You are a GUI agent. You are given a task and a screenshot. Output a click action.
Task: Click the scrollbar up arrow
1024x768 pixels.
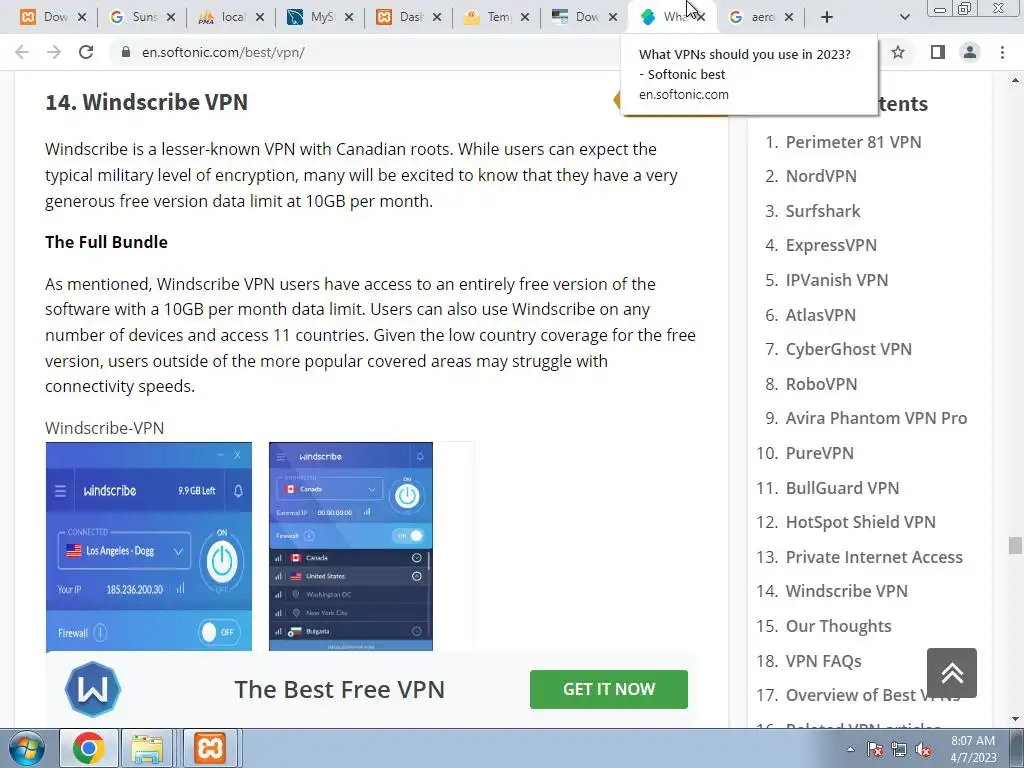(x=1015, y=80)
